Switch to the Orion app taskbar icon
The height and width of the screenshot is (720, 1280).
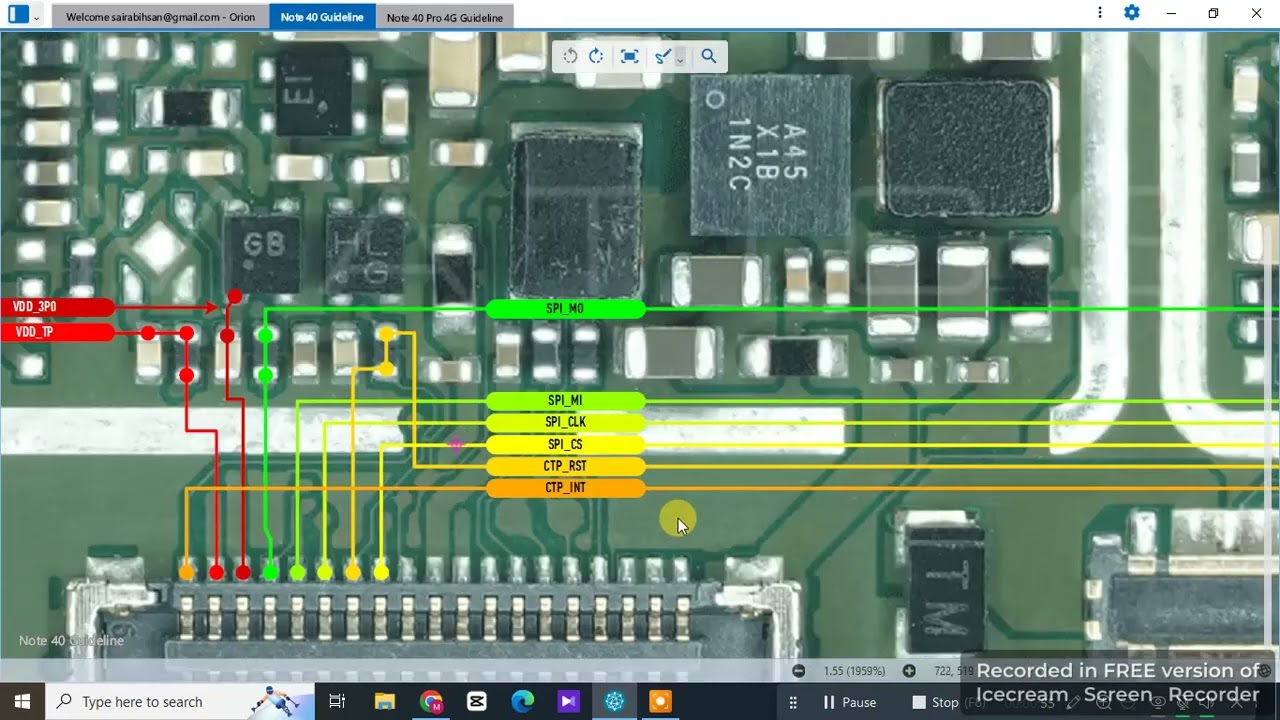614,702
